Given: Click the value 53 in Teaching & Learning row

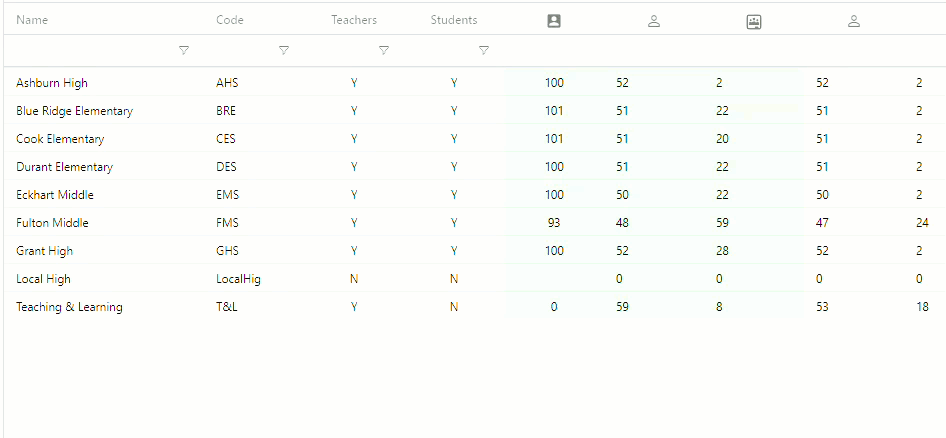Looking at the screenshot, I should pyautogui.click(x=822, y=306).
